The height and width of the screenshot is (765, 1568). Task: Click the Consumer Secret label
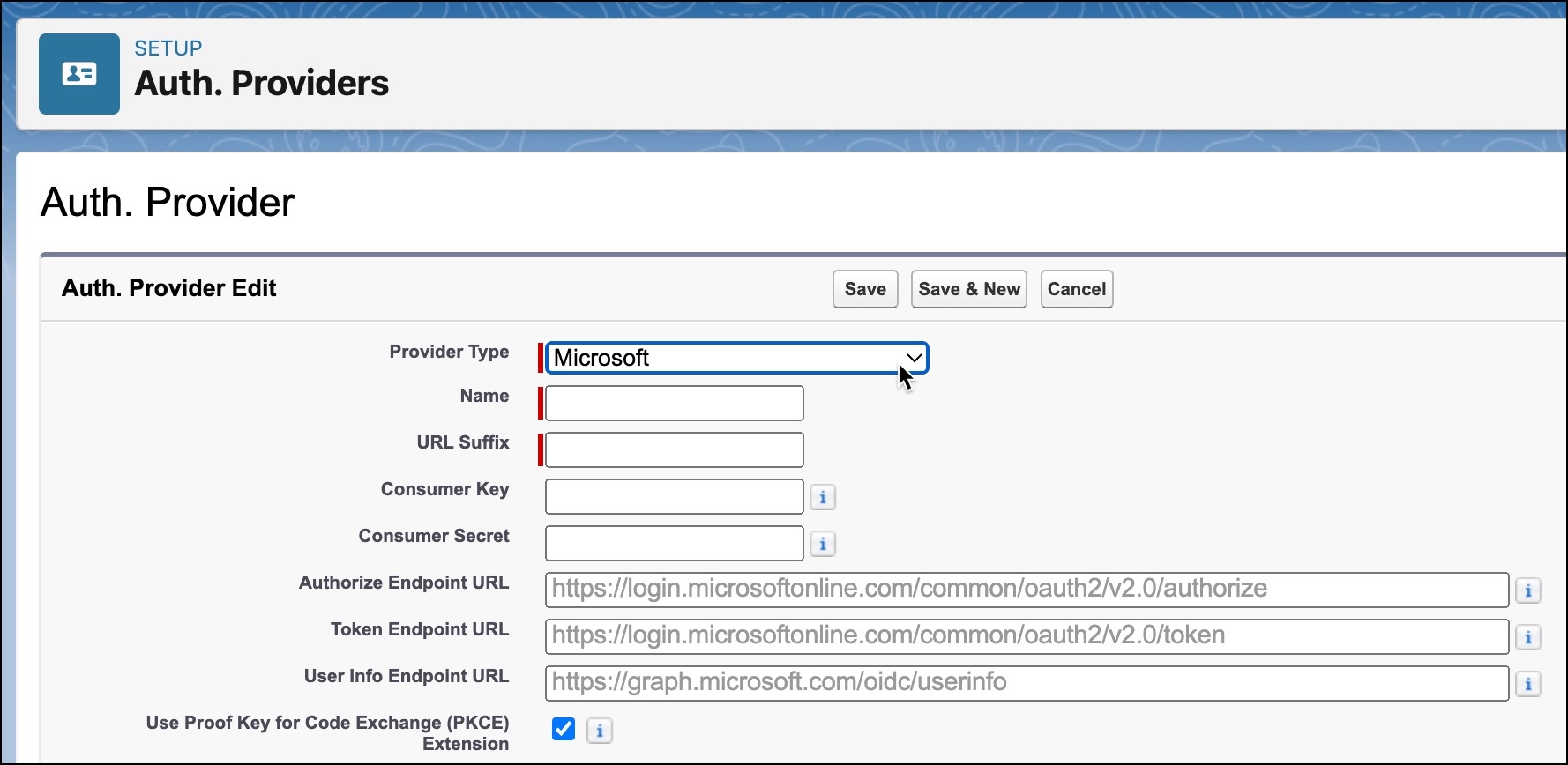point(434,536)
